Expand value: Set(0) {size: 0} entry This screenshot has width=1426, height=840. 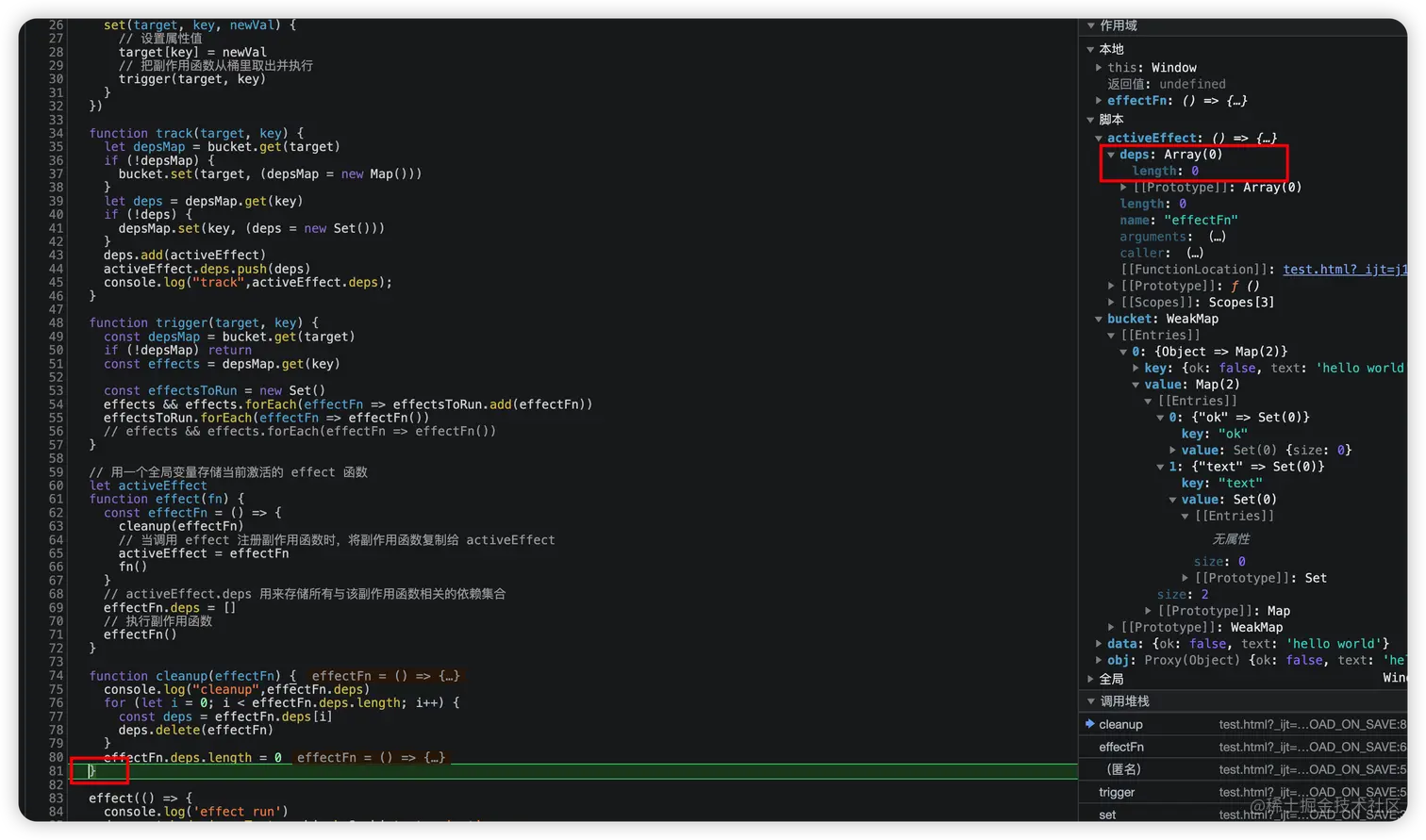point(1173,451)
